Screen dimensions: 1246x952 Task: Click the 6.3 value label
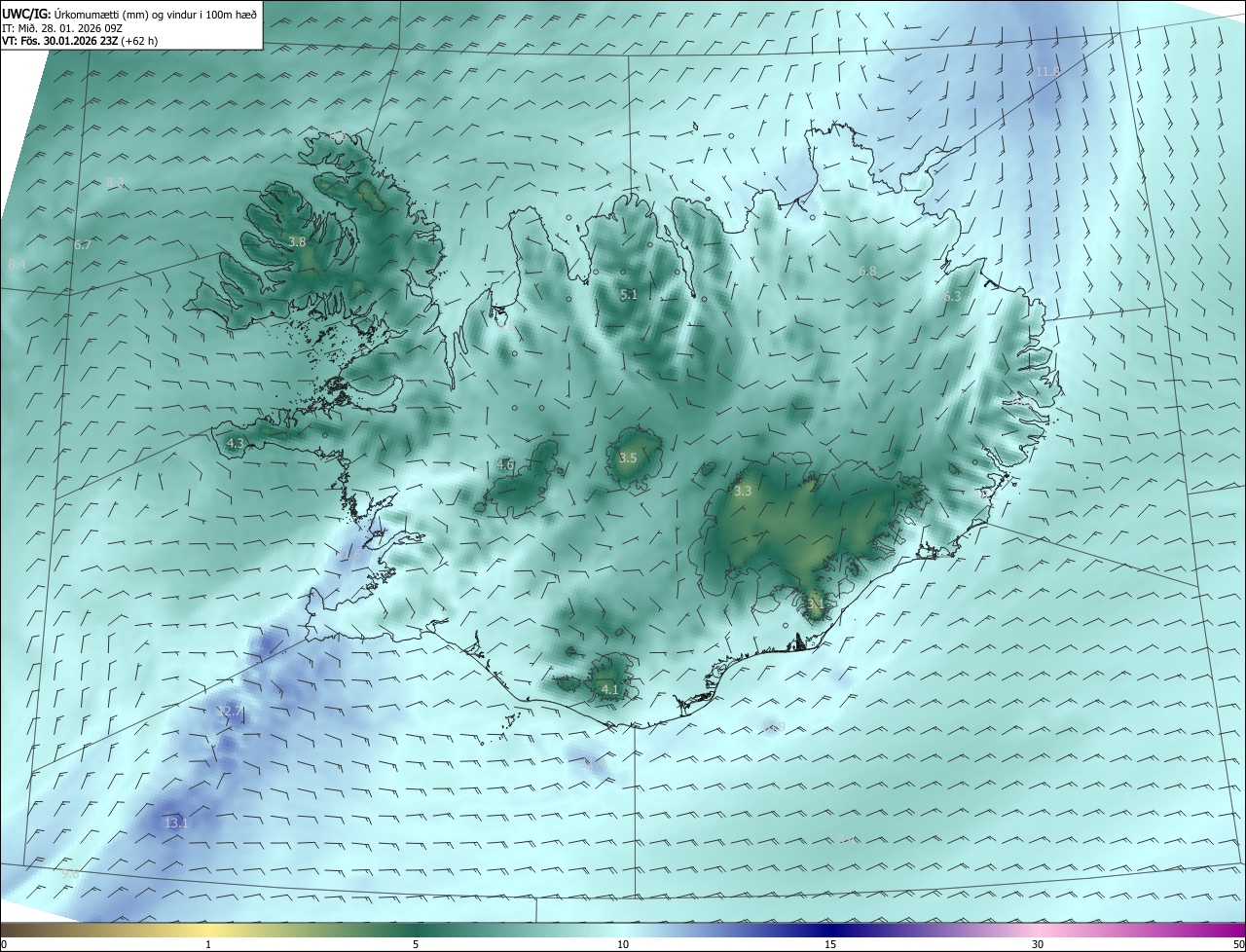point(952,297)
